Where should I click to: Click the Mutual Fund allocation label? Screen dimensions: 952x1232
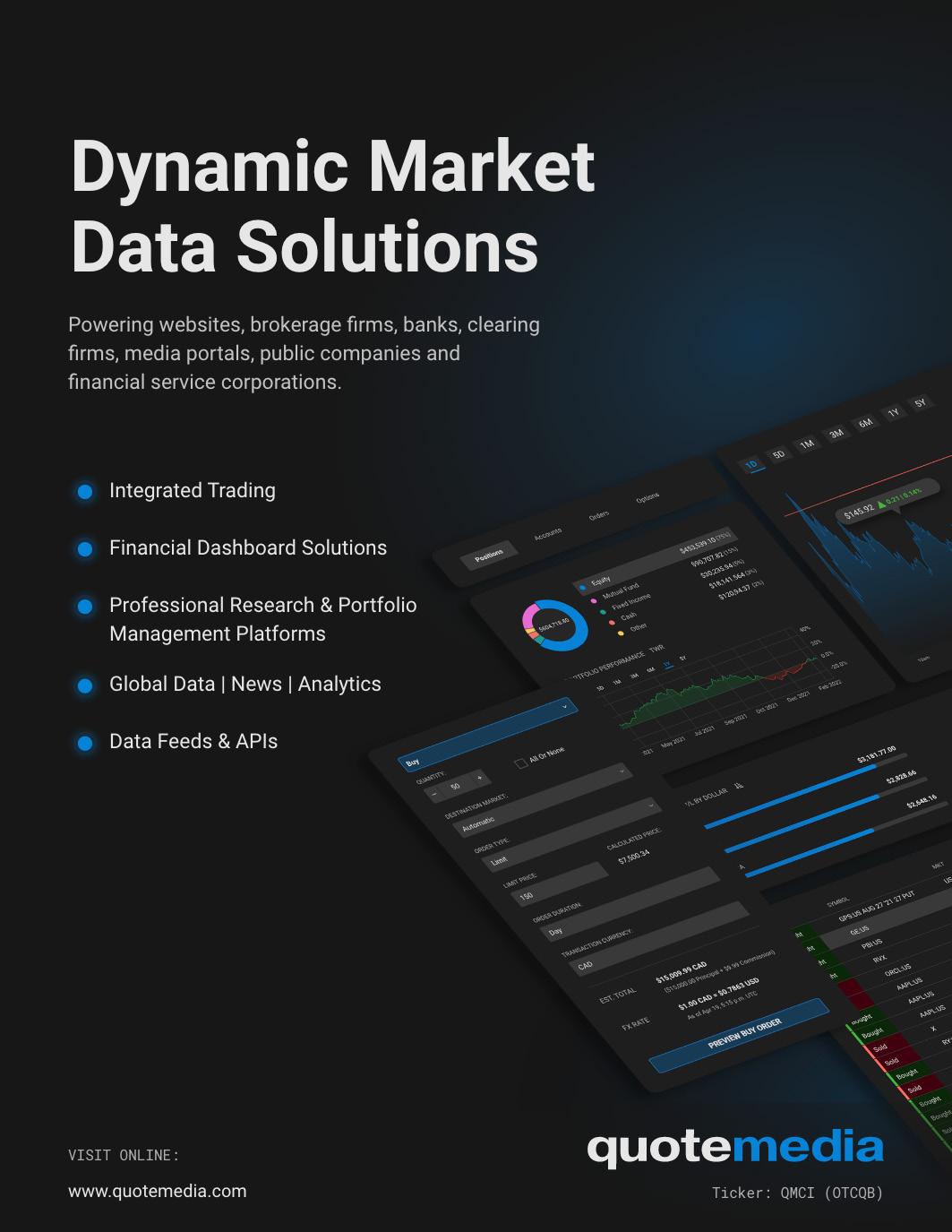click(x=621, y=593)
